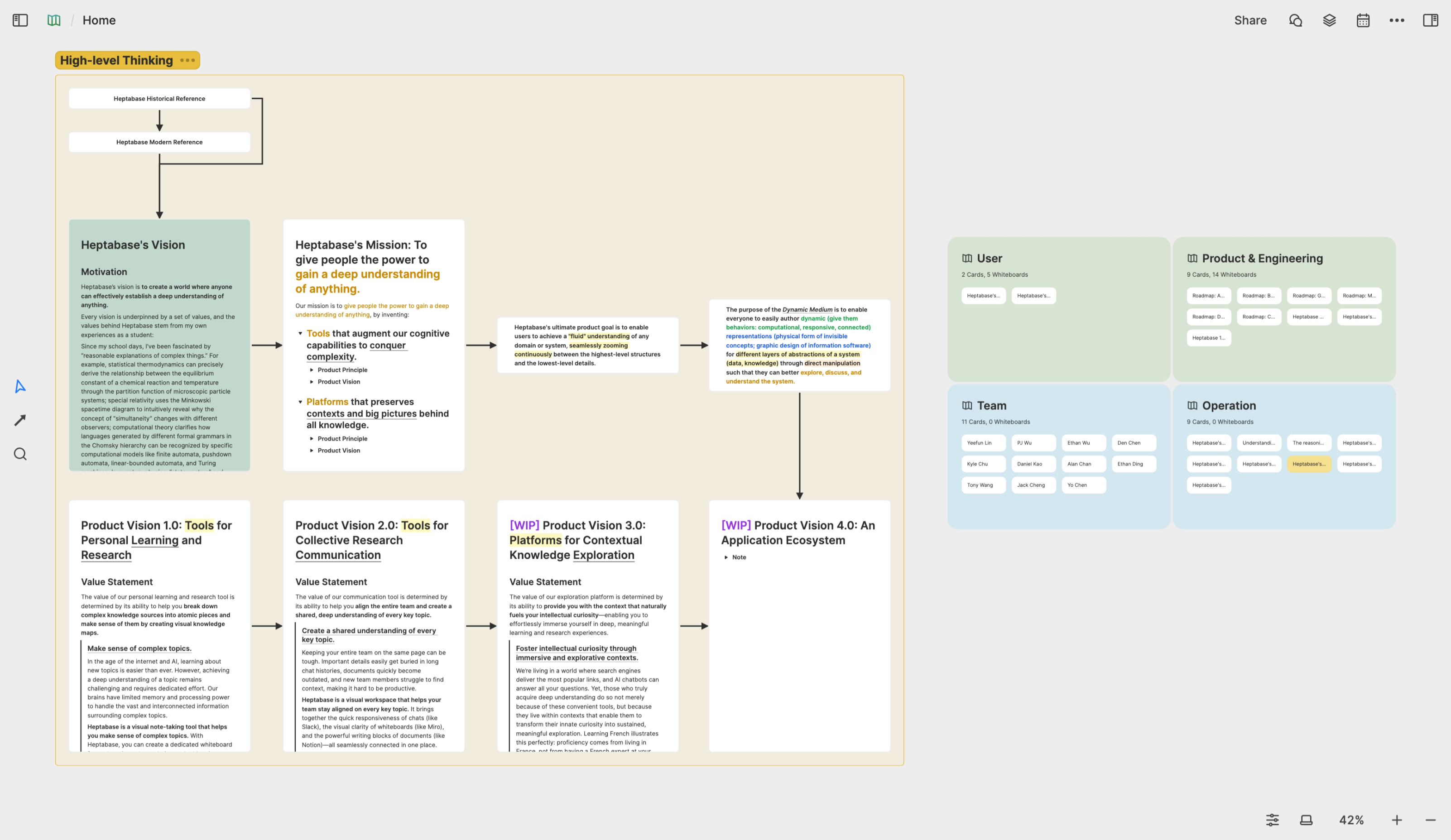Select the arrow connector tool
1451x840 pixels.
[20, 420]
